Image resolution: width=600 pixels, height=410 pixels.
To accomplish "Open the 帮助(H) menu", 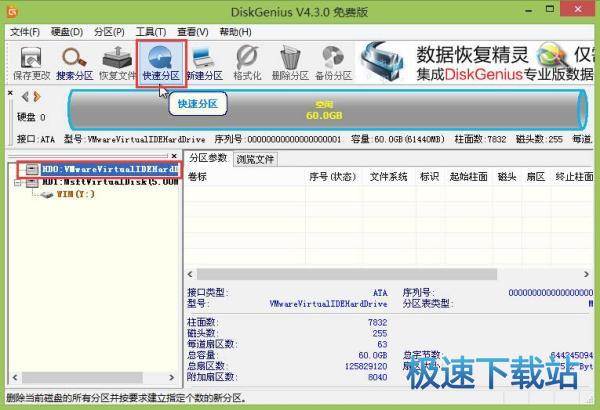I will click(235, 32).
